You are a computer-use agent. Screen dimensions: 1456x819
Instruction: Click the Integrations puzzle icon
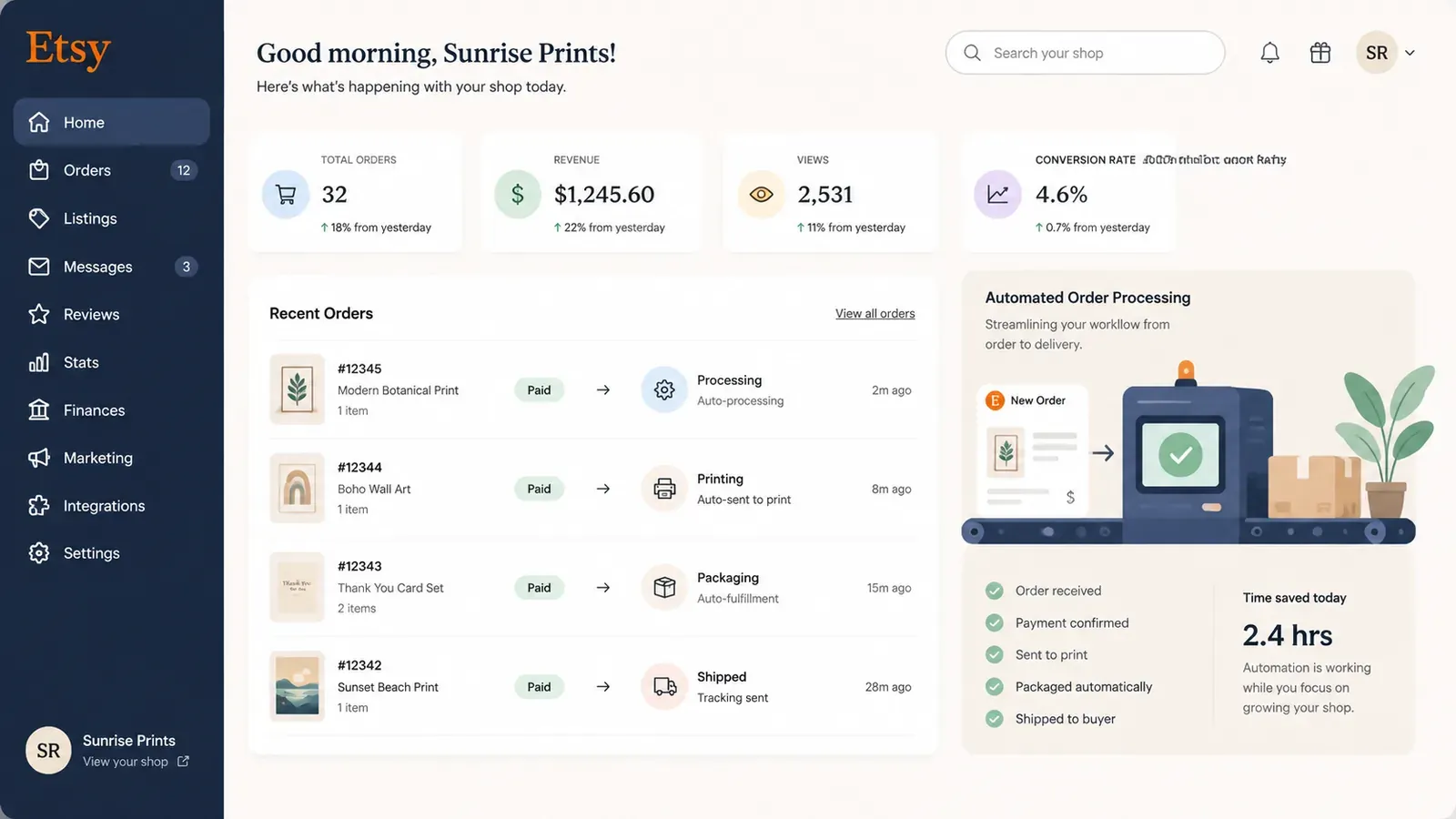[39, 506]
